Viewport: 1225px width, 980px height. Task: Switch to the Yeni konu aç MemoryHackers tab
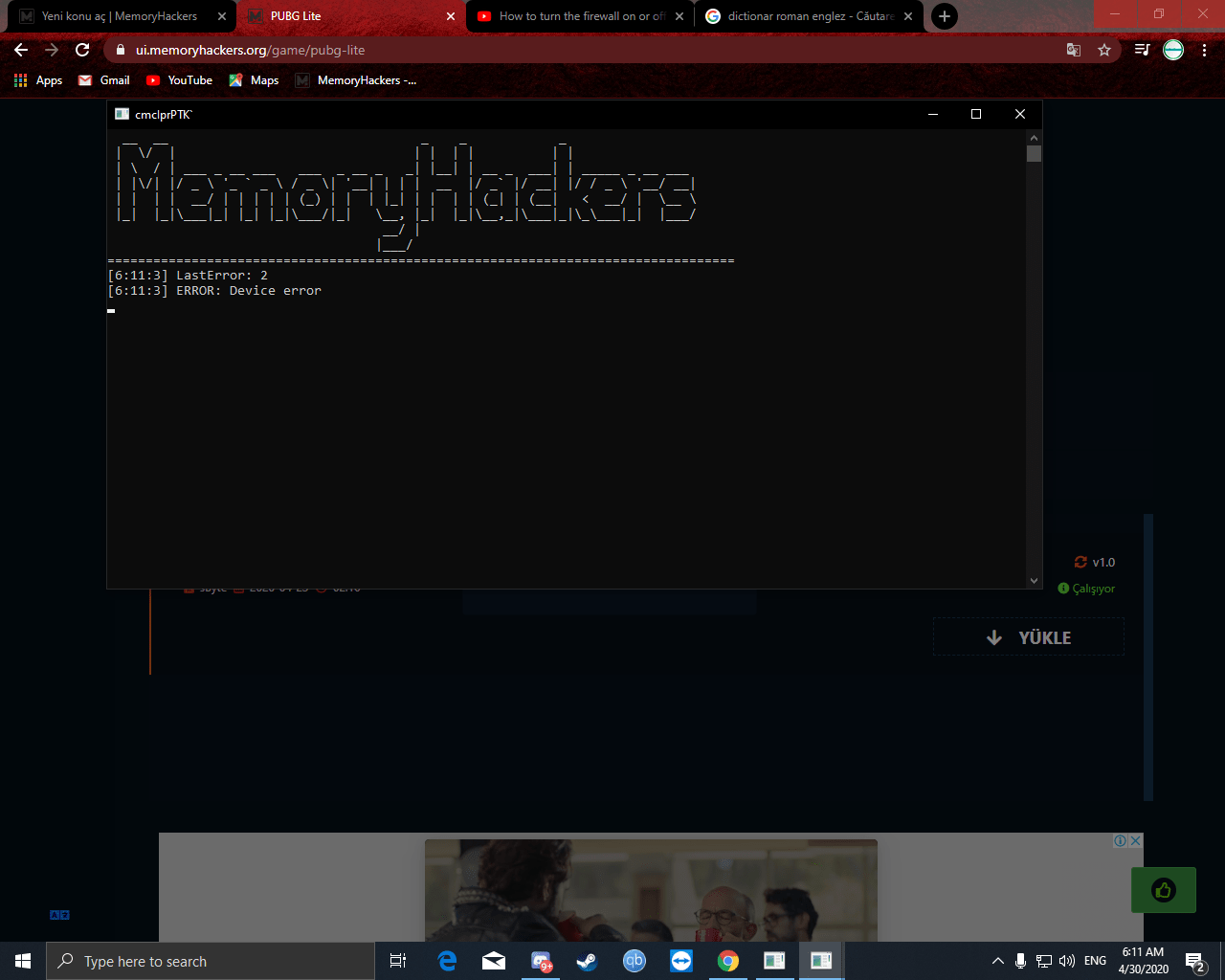pos(122,16)
